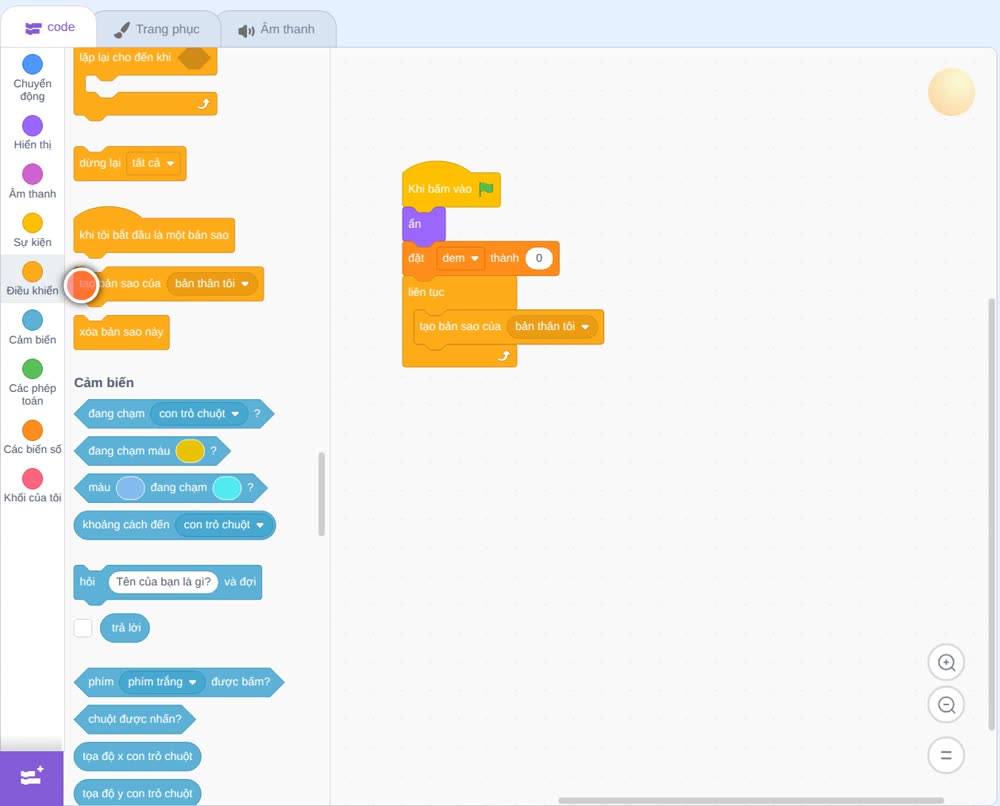
Task: Reset workspace zoom with equals icon
Action: (x=946, y=755)
